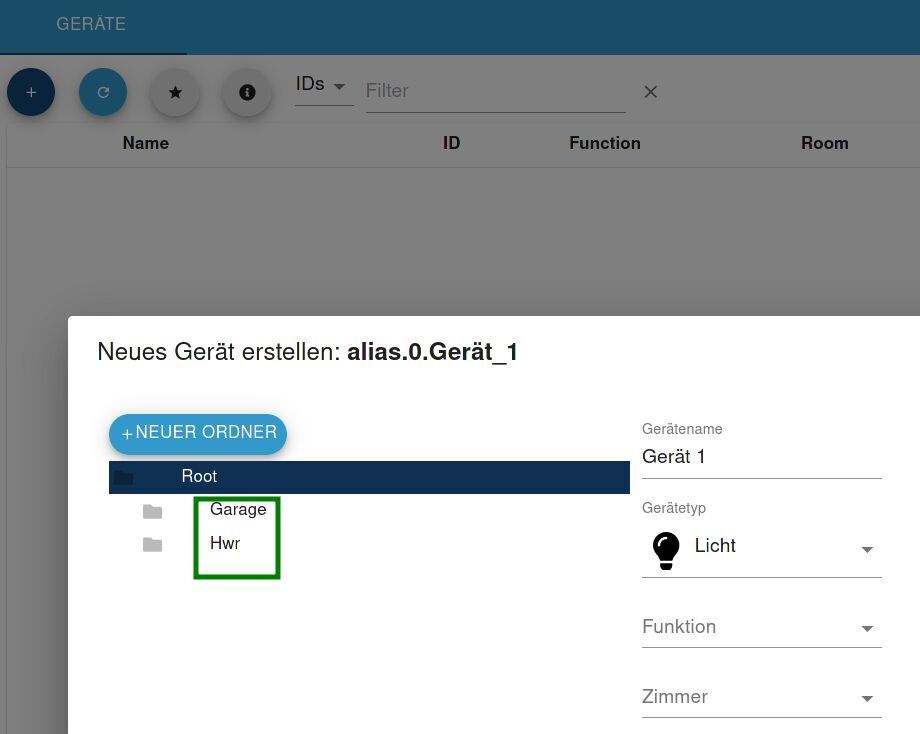This screenshot has height=734, width=920.
Task: Click the Licht light bulb icon
Action: (666, 549)
